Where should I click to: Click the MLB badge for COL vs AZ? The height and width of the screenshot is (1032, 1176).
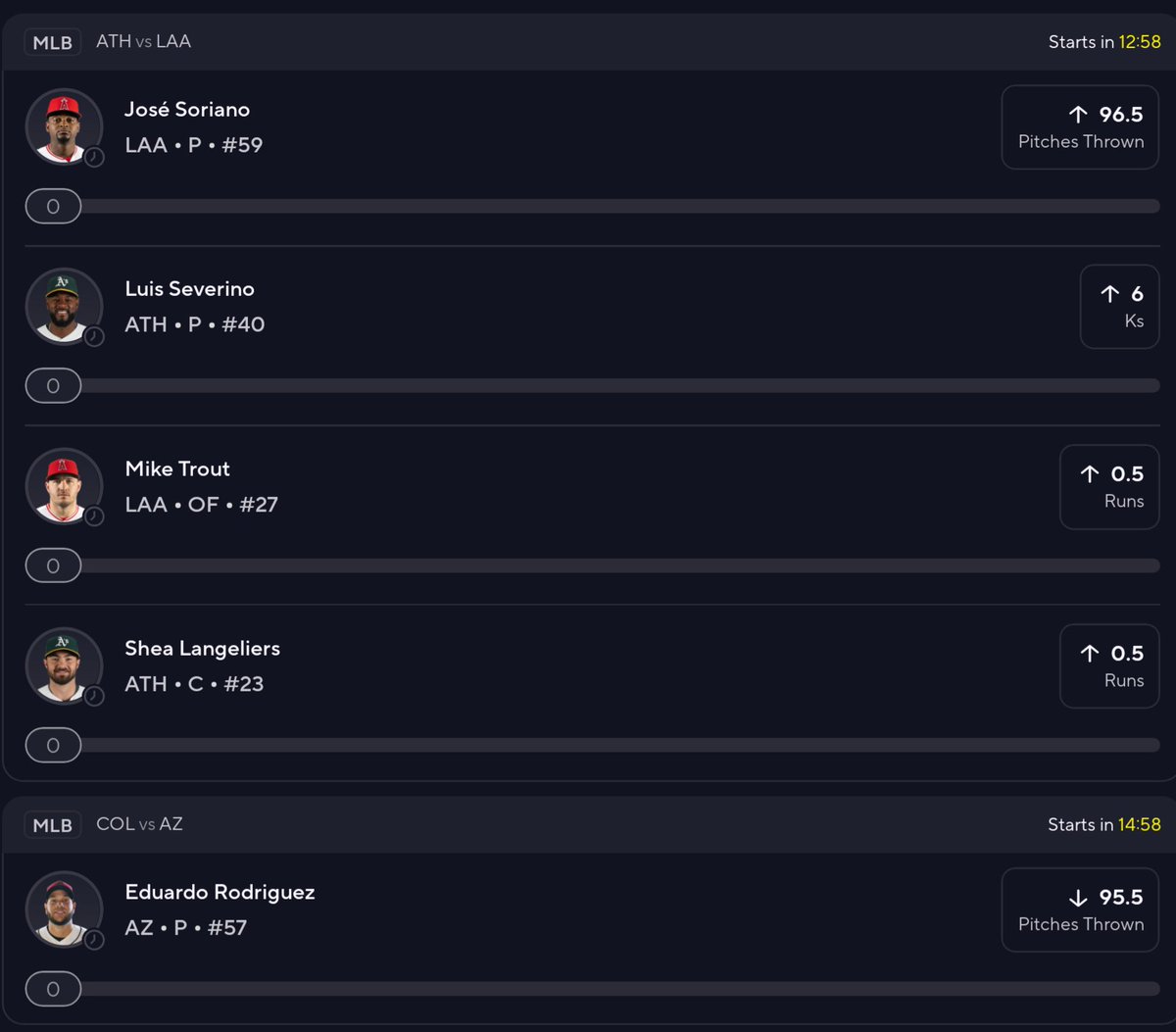(52, 825)
